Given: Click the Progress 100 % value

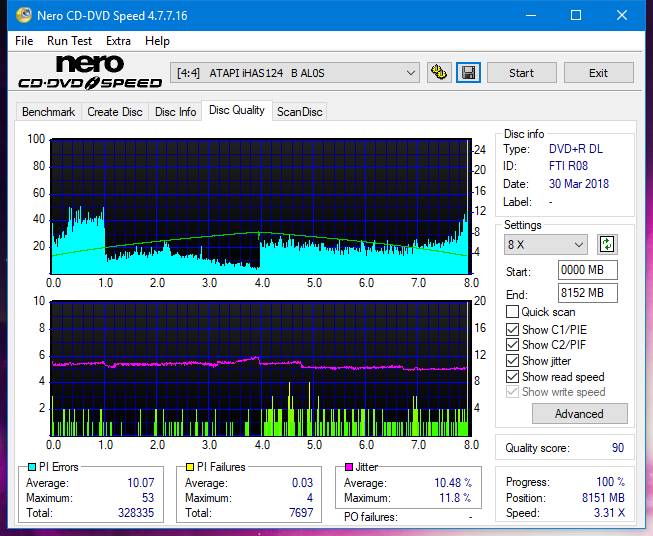Looking at the screenshot, I should pyautogui.click(x=611, y=482).
